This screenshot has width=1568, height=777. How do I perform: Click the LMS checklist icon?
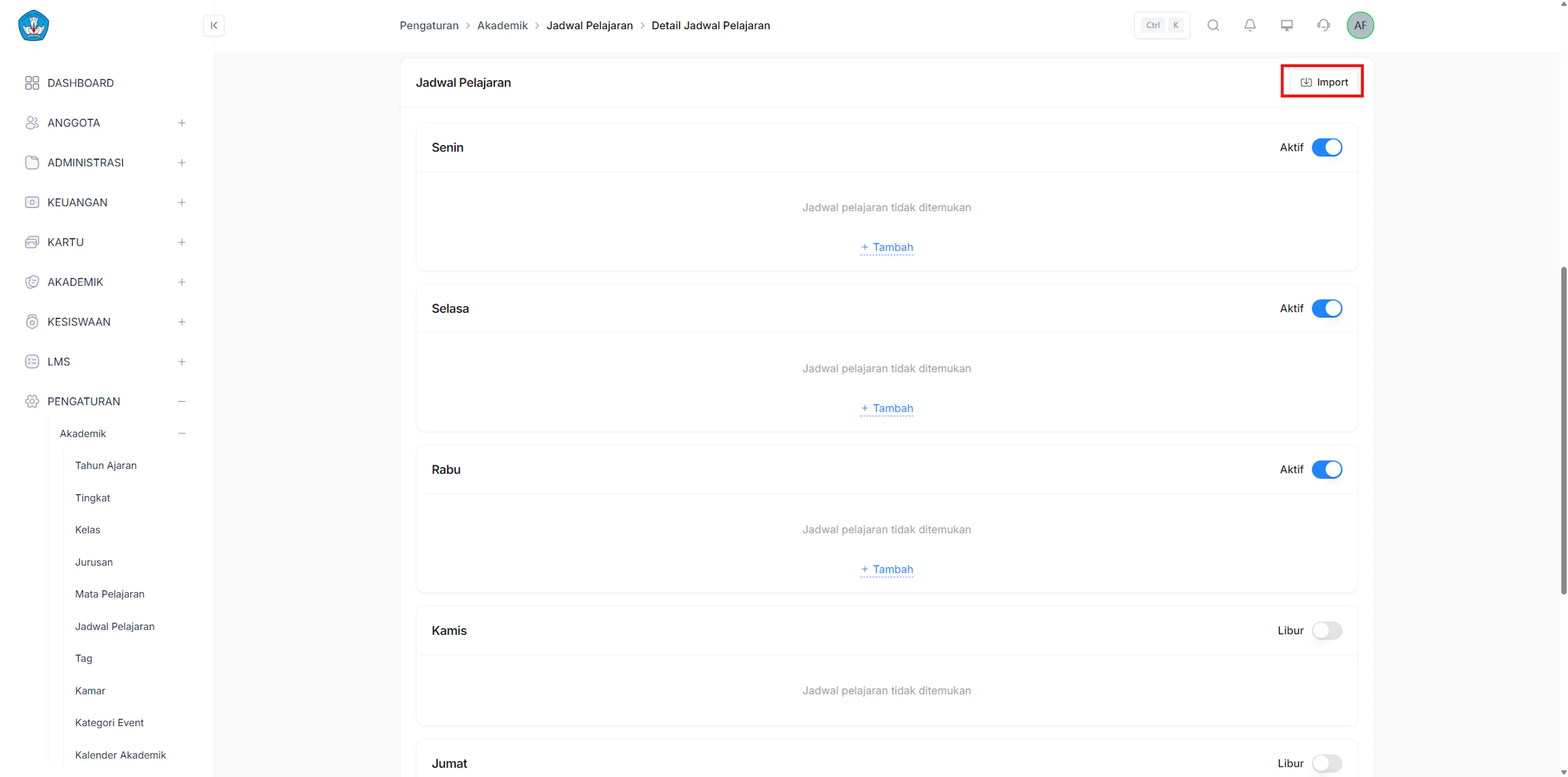click(32, 362)
